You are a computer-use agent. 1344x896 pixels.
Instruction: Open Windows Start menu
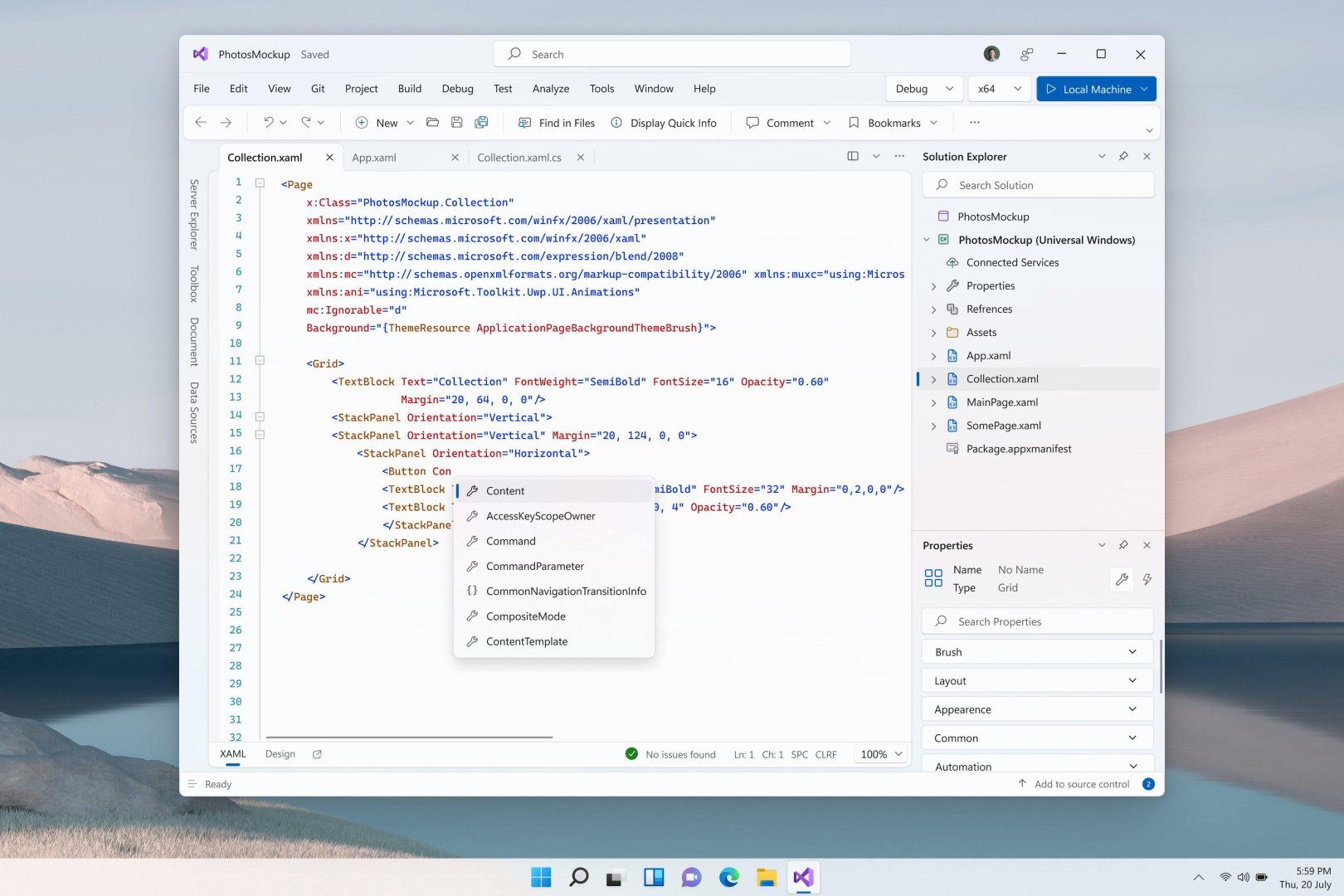[541, 877]
